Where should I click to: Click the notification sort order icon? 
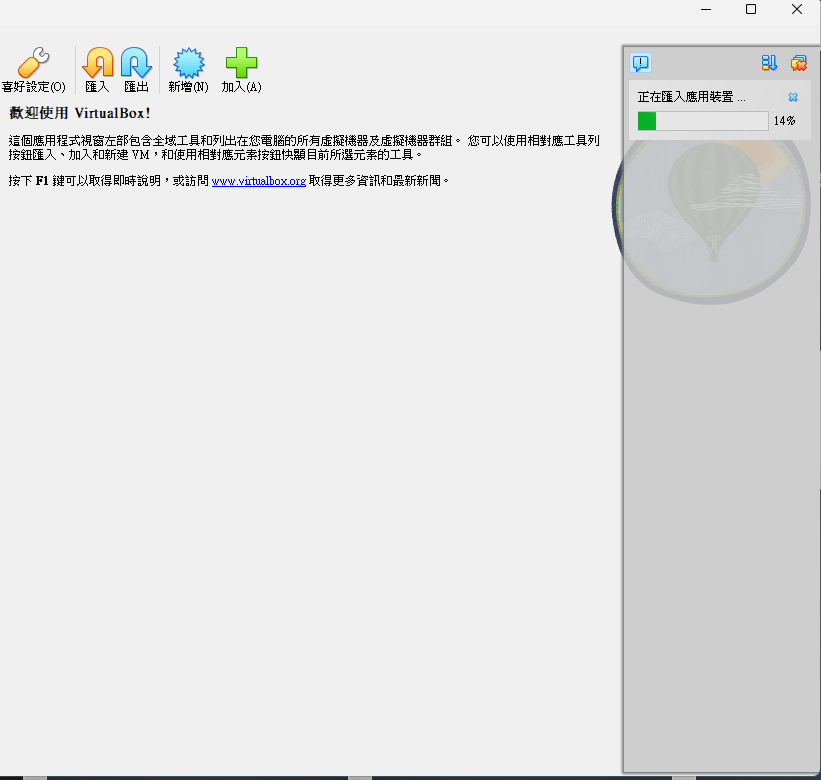[x=769, y=63]
